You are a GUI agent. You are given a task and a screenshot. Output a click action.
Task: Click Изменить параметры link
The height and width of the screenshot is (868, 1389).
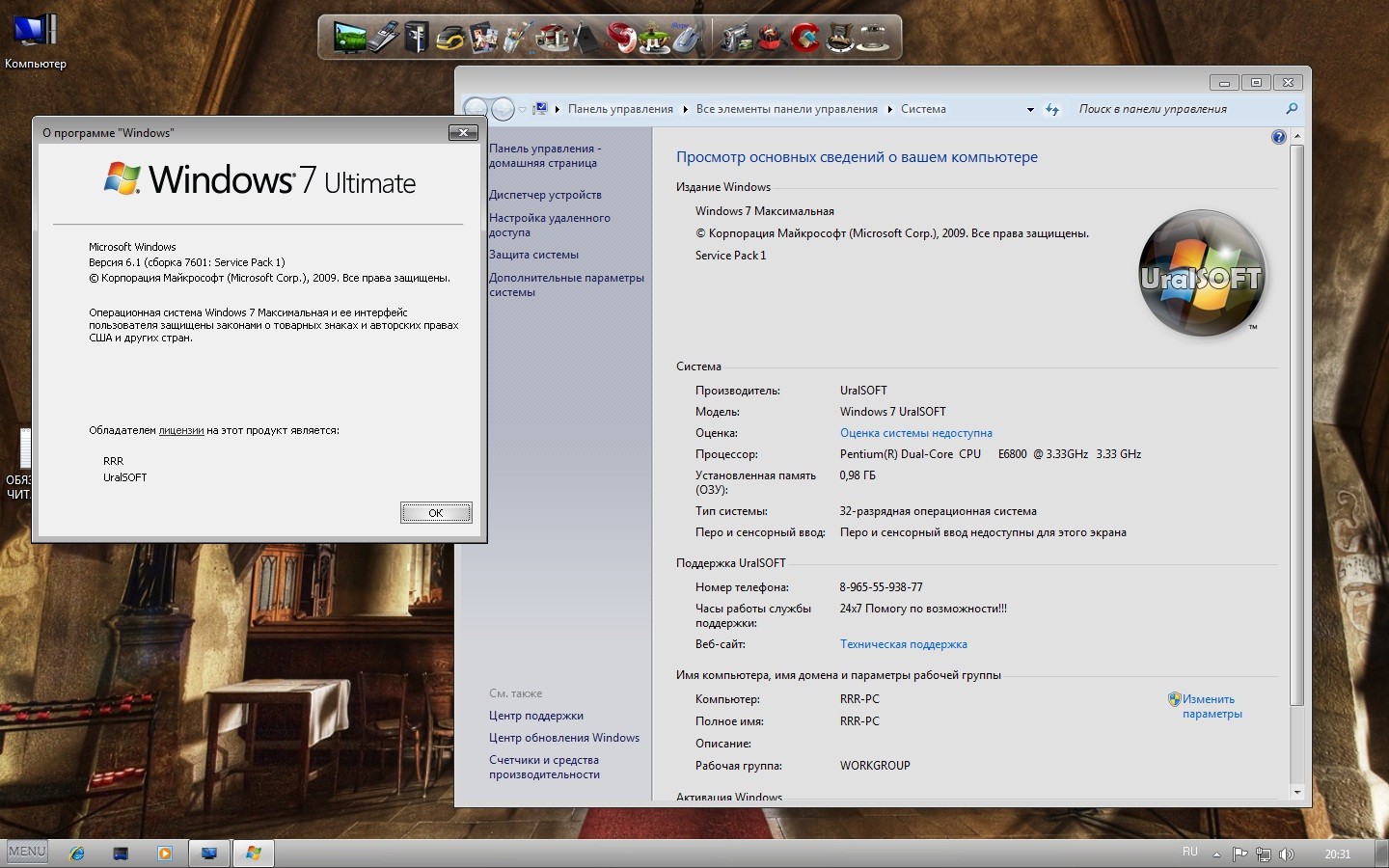coord(1212,706)
